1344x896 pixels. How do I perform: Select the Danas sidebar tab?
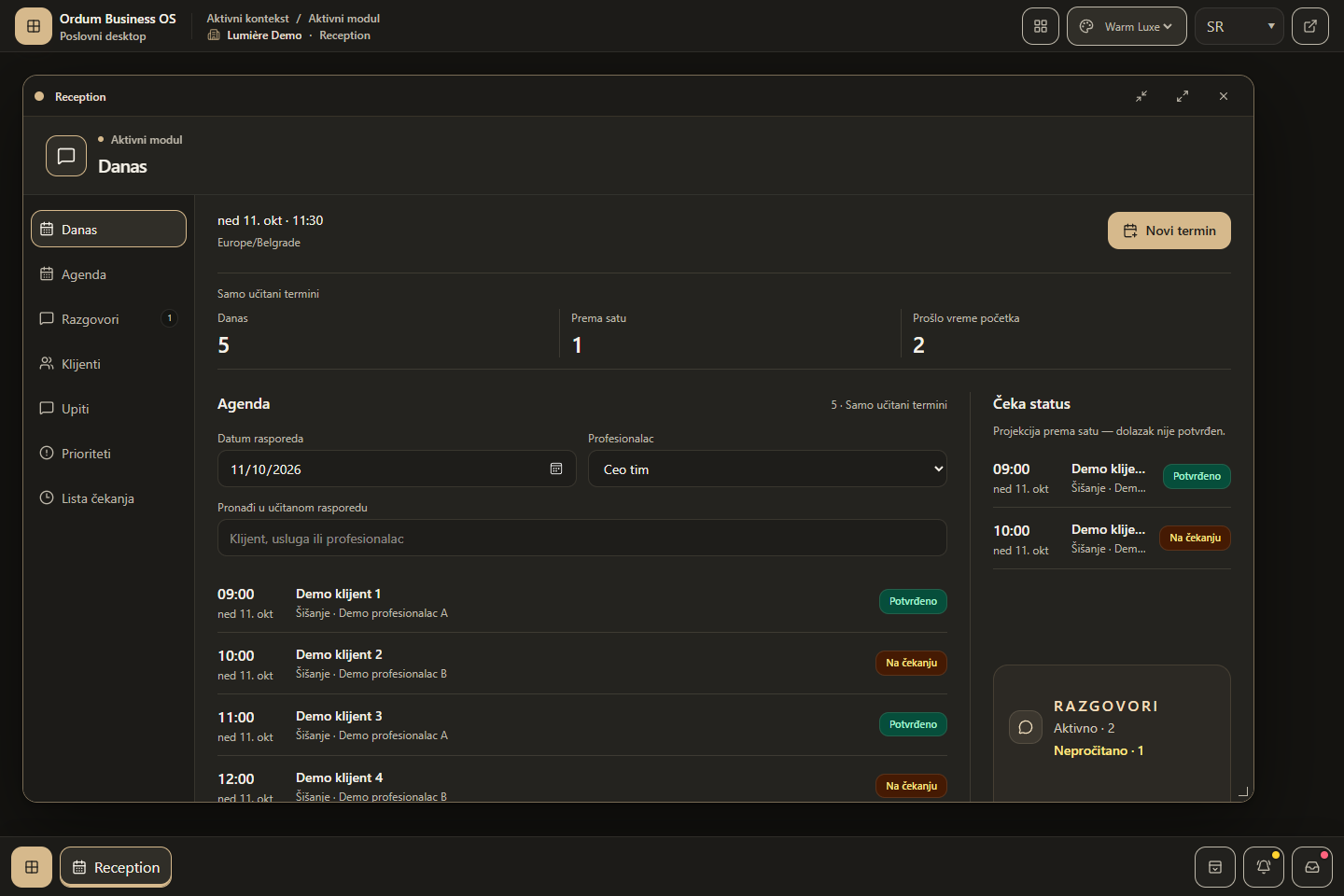click(x=108, y=229)
